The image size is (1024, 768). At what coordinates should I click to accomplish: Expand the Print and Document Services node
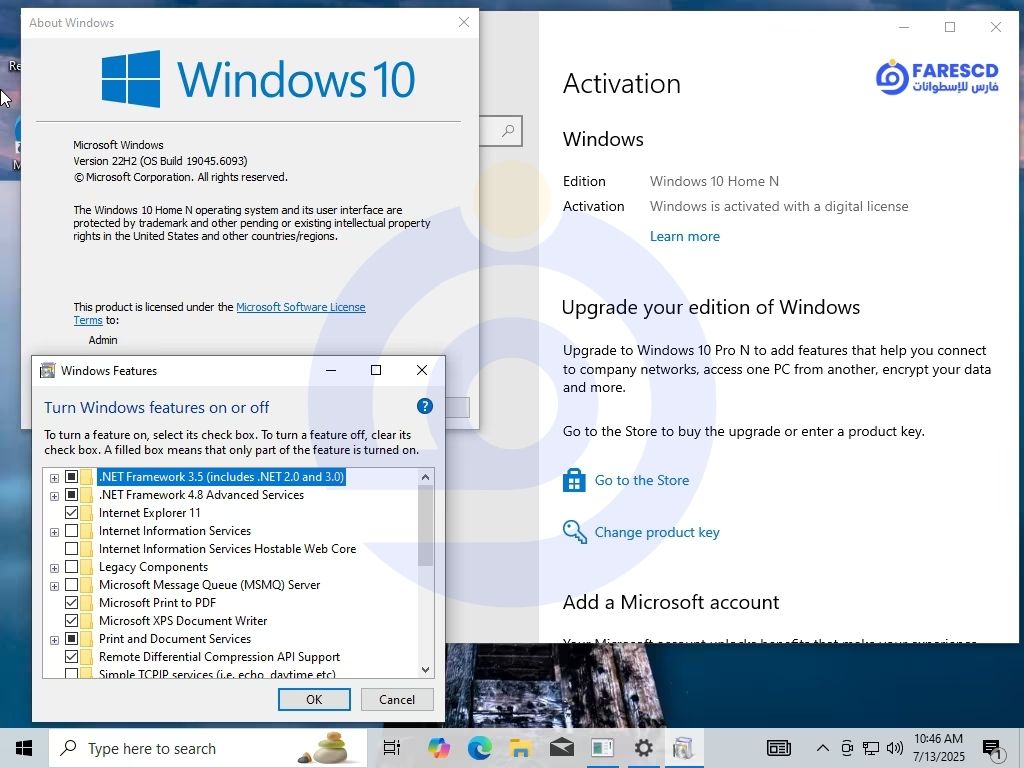[54, 640]
